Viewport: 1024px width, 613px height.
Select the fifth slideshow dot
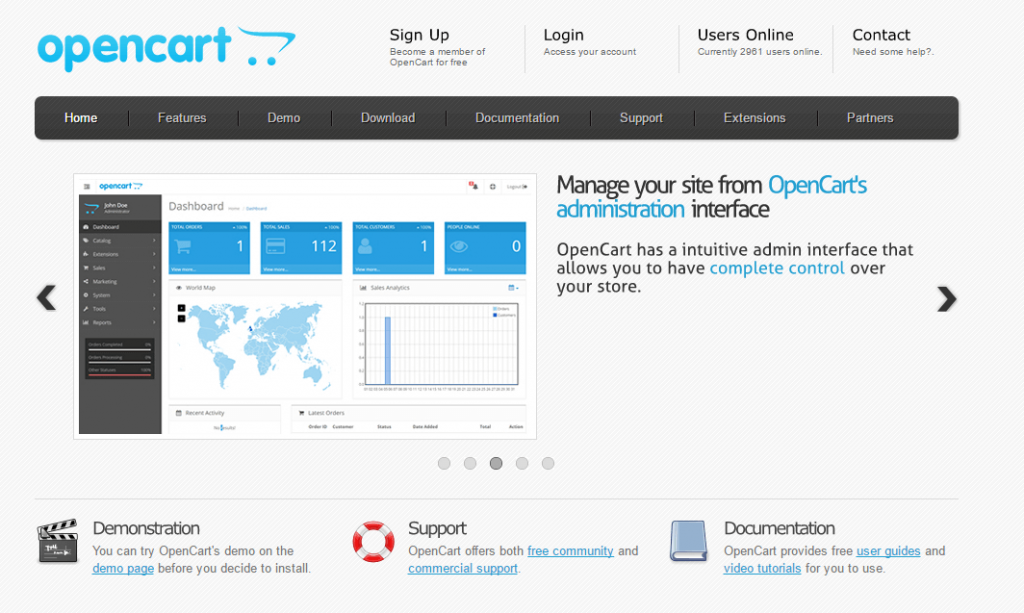coord(548,463)
